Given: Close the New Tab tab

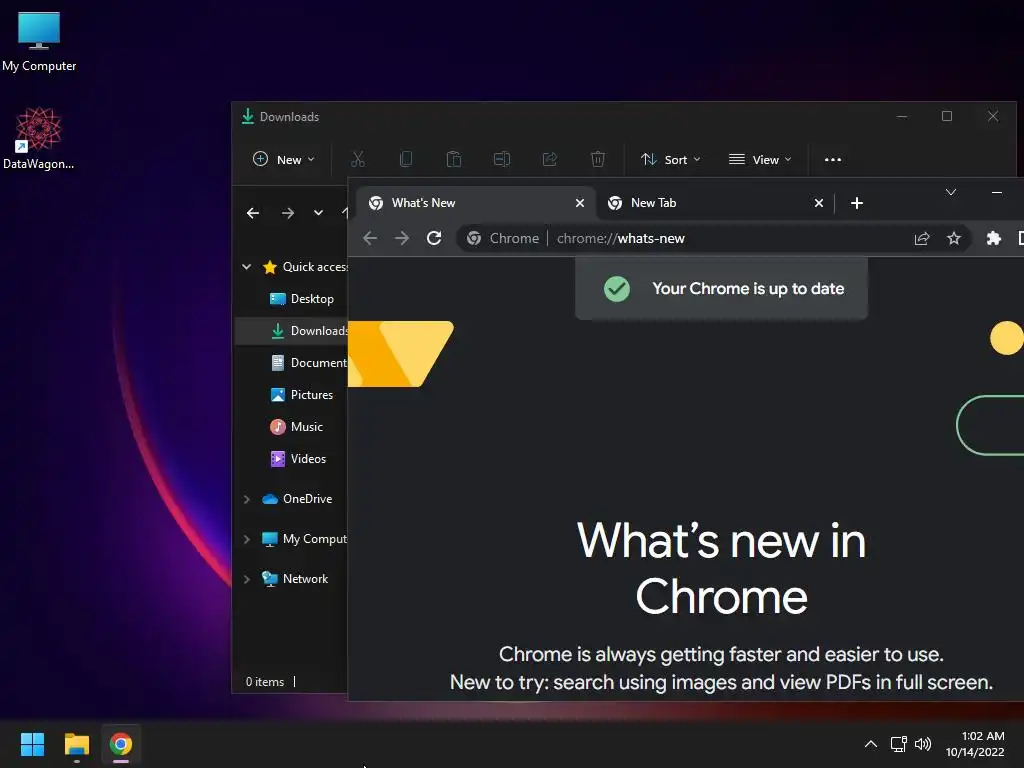Looking at the screenshot, I should (818, 203).
